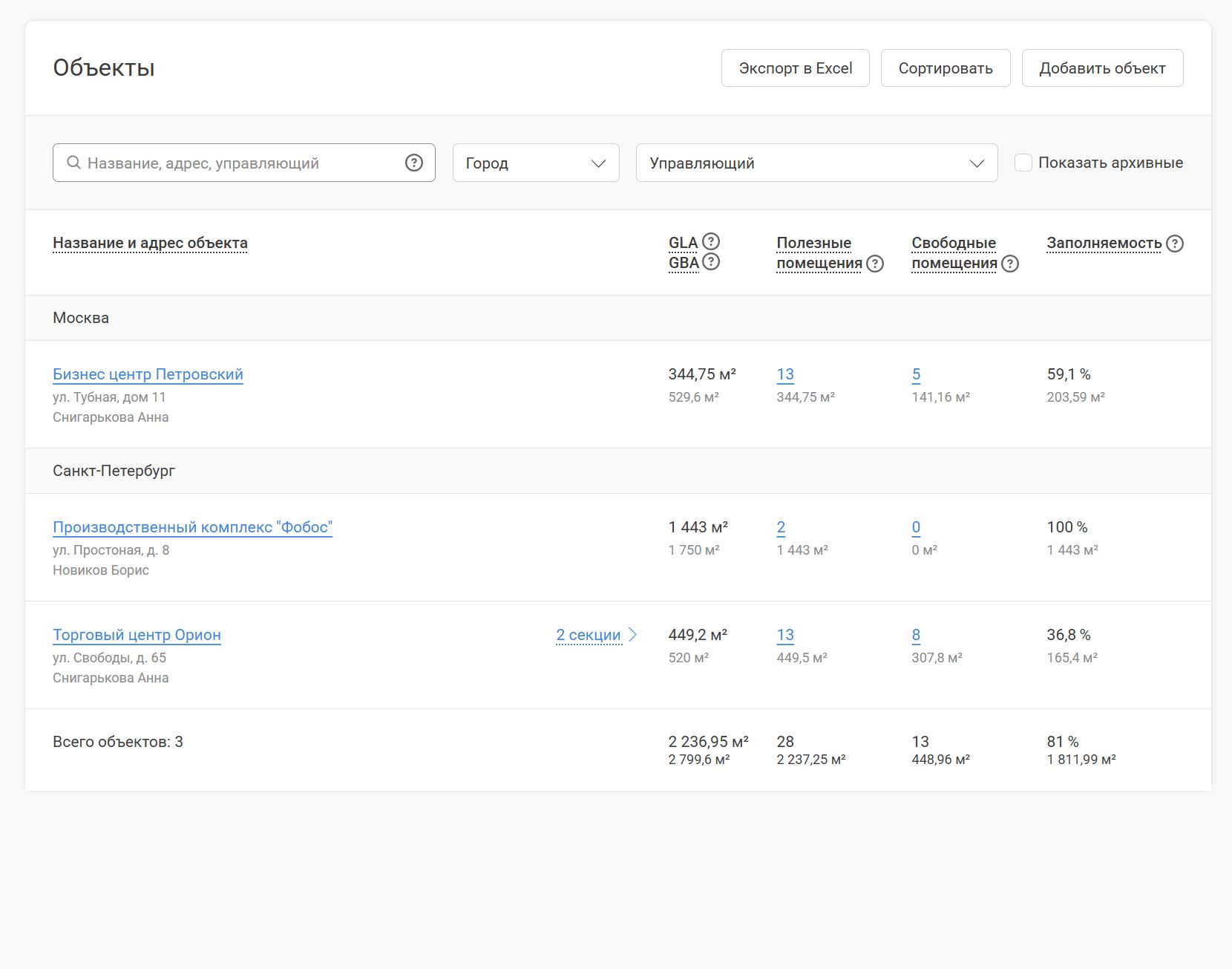Sort by Название и адрес объекта header
Image resolution: width=1232 pixels, height=969 pixels.
point(150,243)
